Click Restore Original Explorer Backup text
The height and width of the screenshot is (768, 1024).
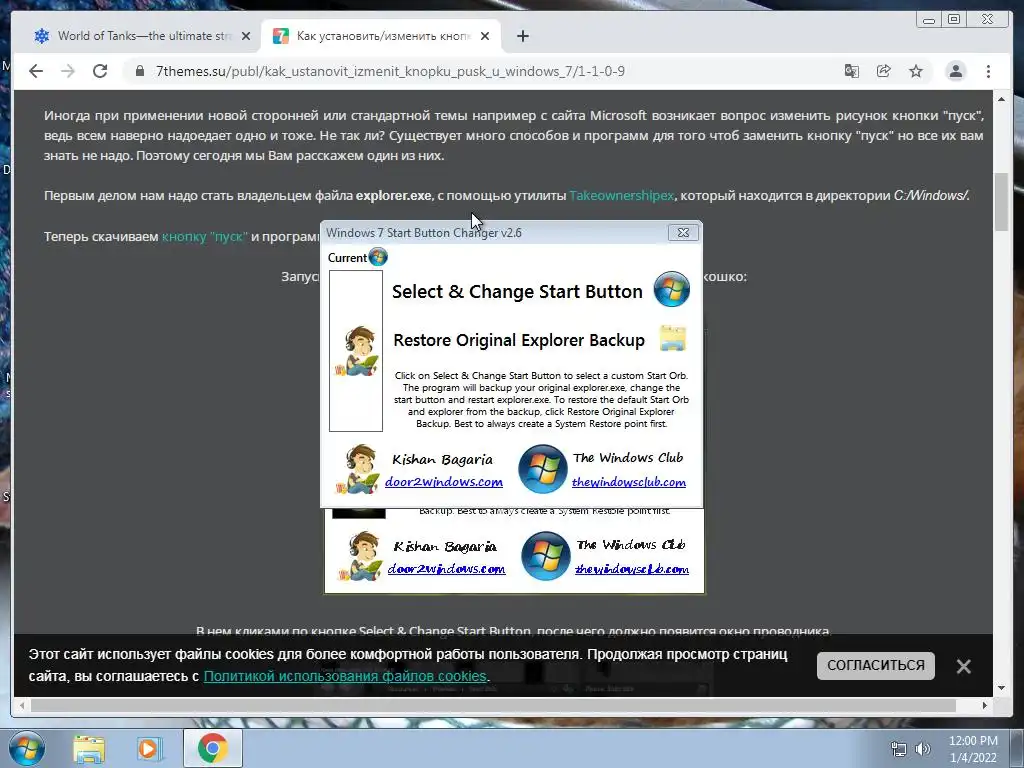[519, 340]
